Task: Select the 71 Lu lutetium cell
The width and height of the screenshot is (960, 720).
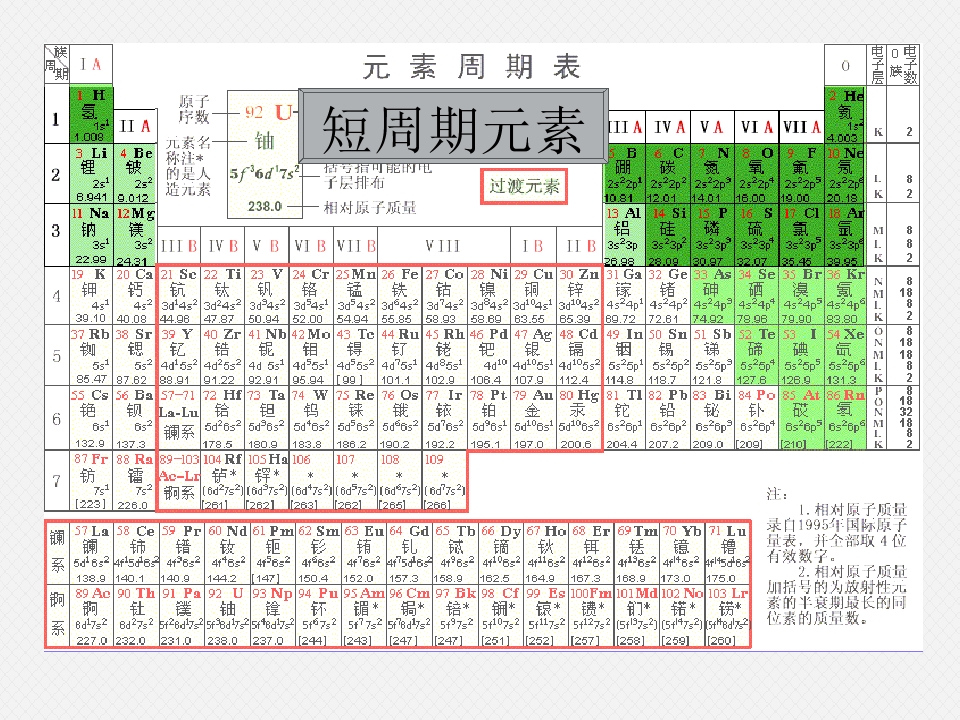Action: coord(728,553)
